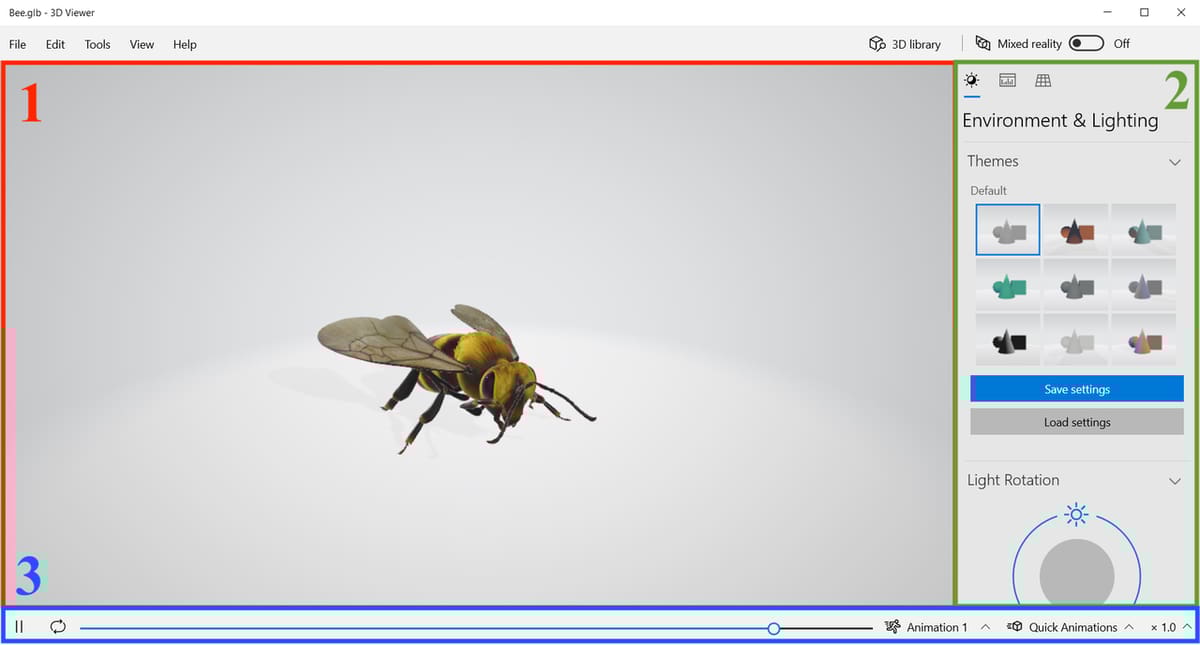
Task: Open the Edit menu
Action: click(55, 44)
